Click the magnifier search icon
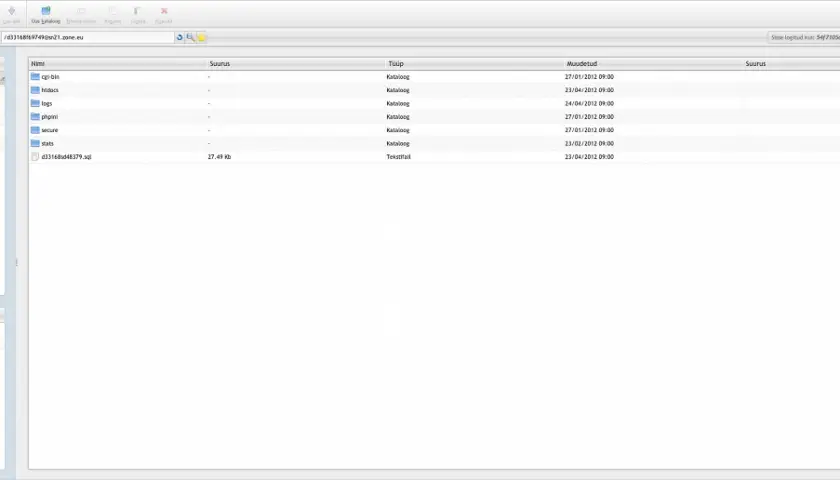 tap(190, 38)
